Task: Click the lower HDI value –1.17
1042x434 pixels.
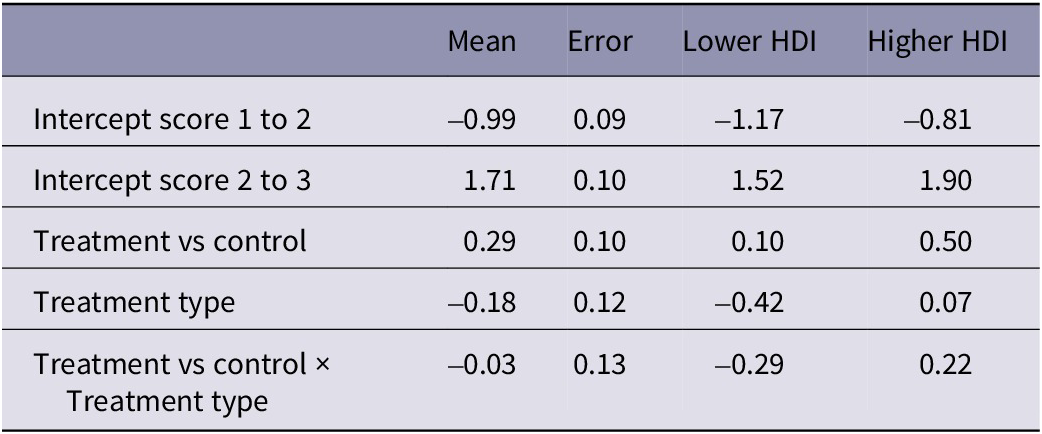Action: 748,120
